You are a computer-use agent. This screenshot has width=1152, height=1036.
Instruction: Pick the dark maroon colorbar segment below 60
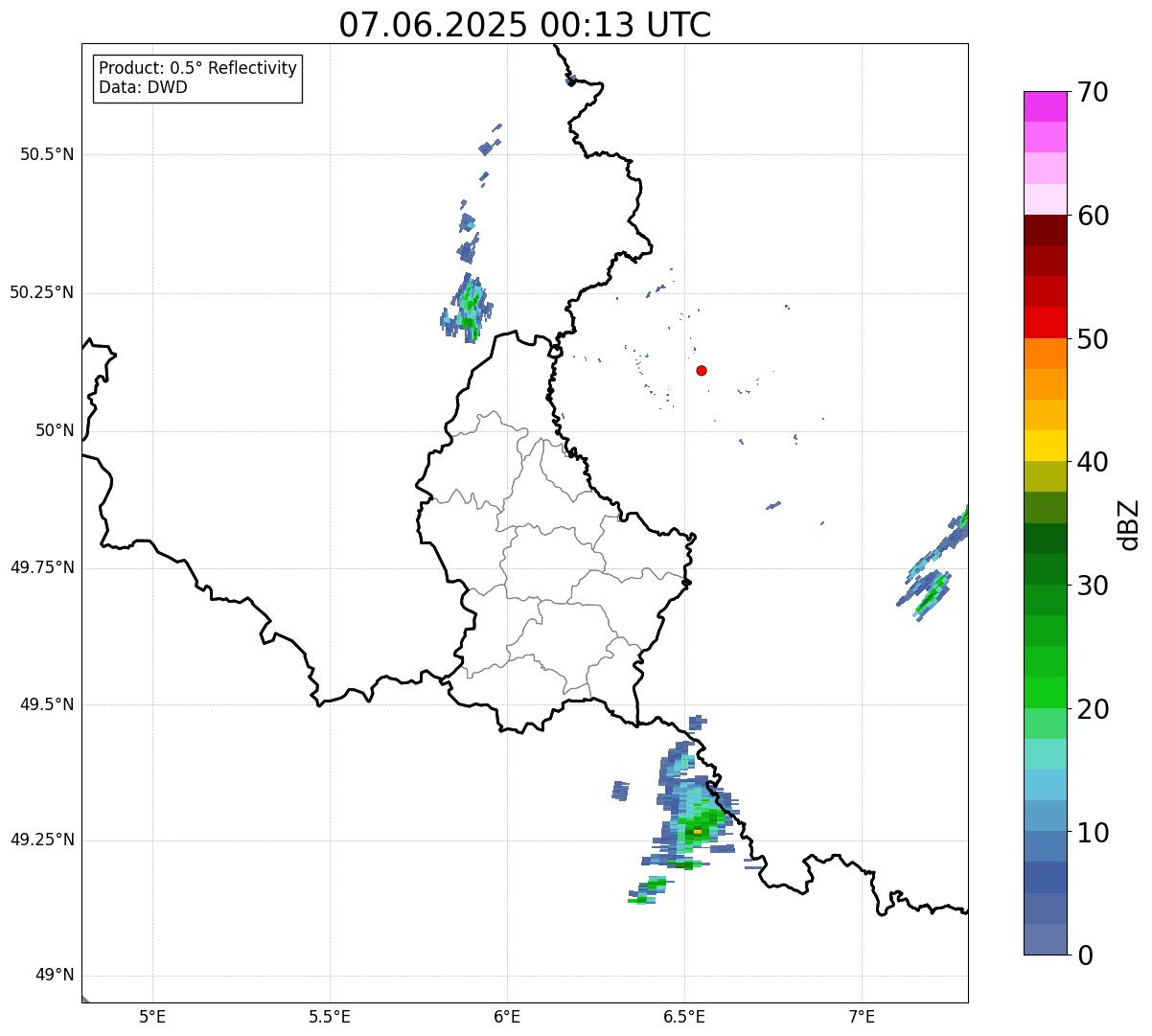click(1046, 230)
